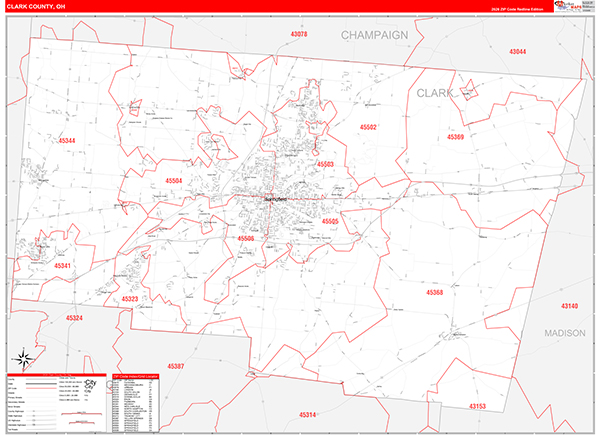The width and height of the screenshot is (600, 435).
Task: Click the ZIP Code Index/Grid Locator header
Action: [x=136, y=376]
